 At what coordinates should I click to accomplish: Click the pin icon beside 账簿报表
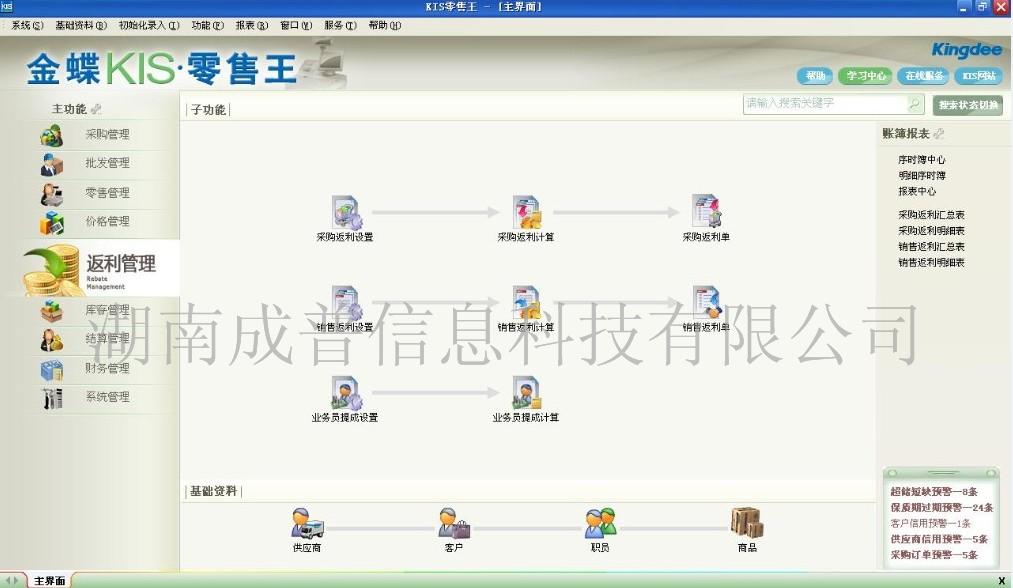click(x=939, y=133)
